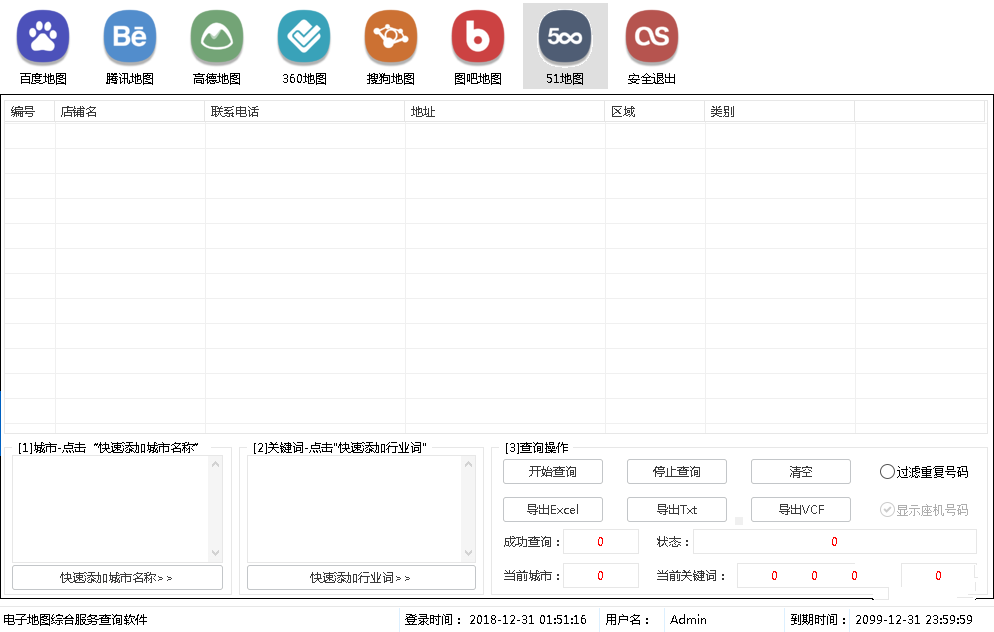Click the 导出Txt button
The width and height of the screenshot is (994, 632).
pos(676,510)
